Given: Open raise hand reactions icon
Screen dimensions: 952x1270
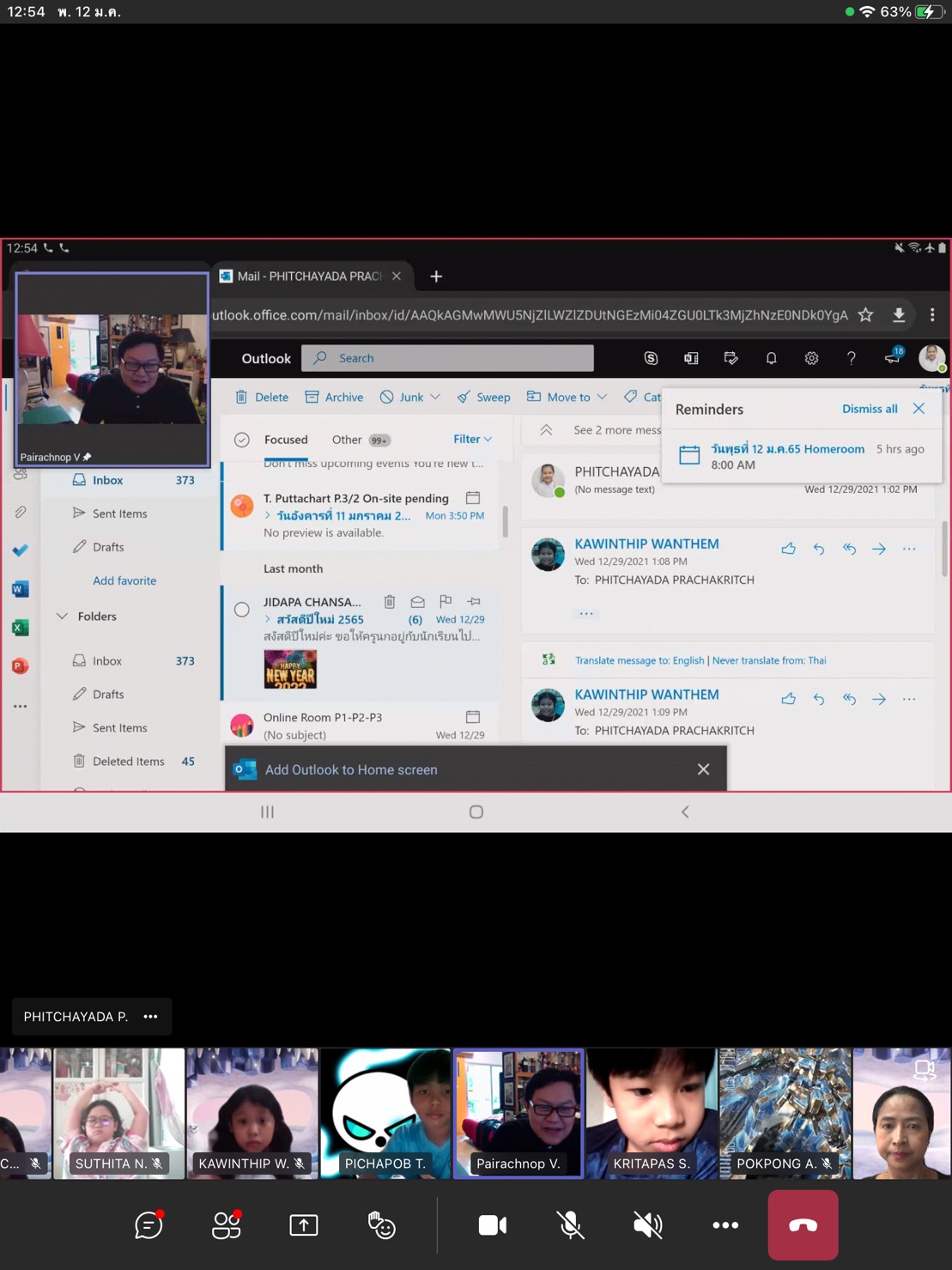Looking at the screenshot, I should click(381, 1225).
